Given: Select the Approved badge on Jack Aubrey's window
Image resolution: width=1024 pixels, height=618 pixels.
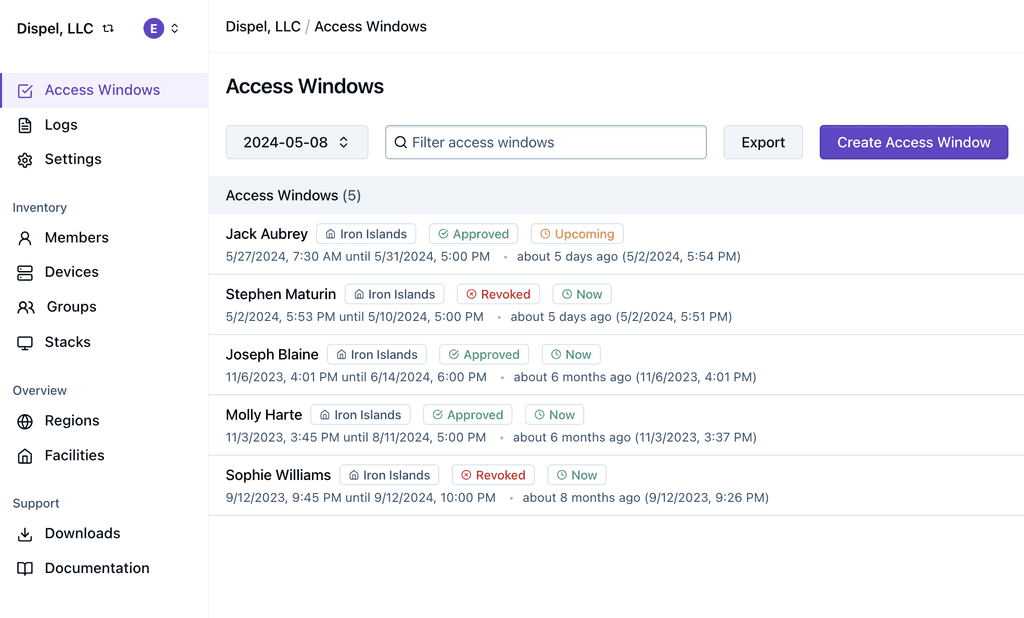Looking at the screenshot, I should [x=473, y=233].
